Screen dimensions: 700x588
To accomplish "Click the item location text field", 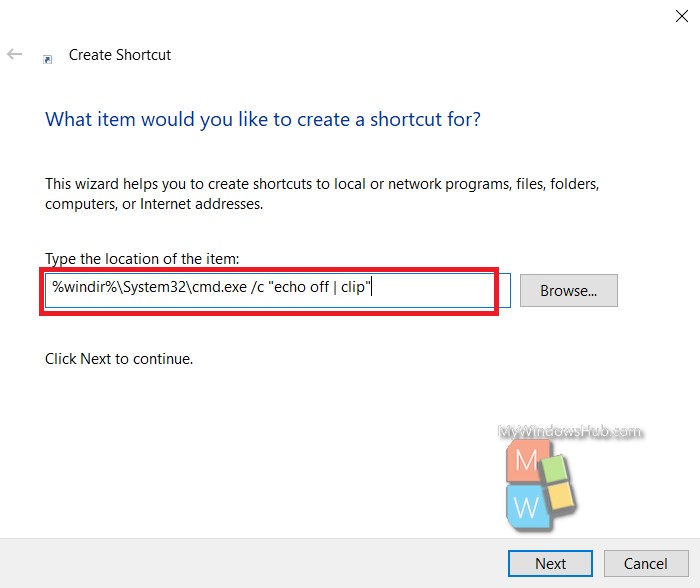I will tap(278, 290).
